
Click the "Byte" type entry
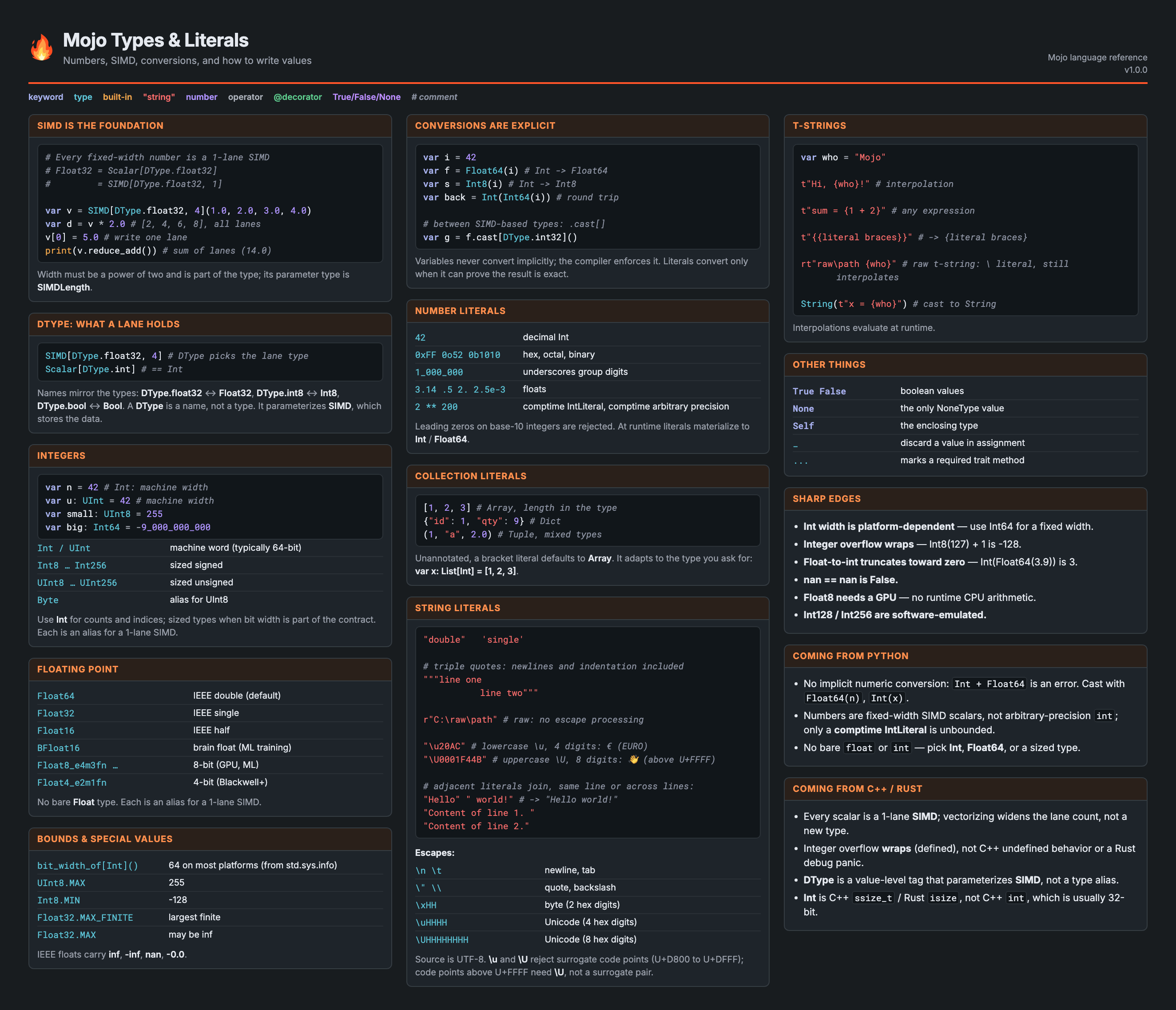(x=48, y=600)
